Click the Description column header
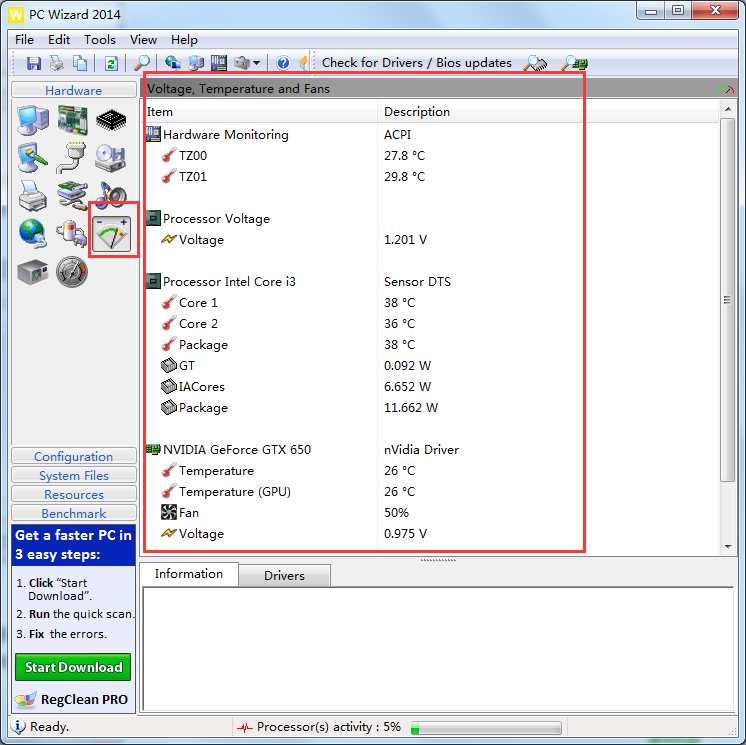The width and height of the screenshot is (746, 745). click(x=548, y=112)
